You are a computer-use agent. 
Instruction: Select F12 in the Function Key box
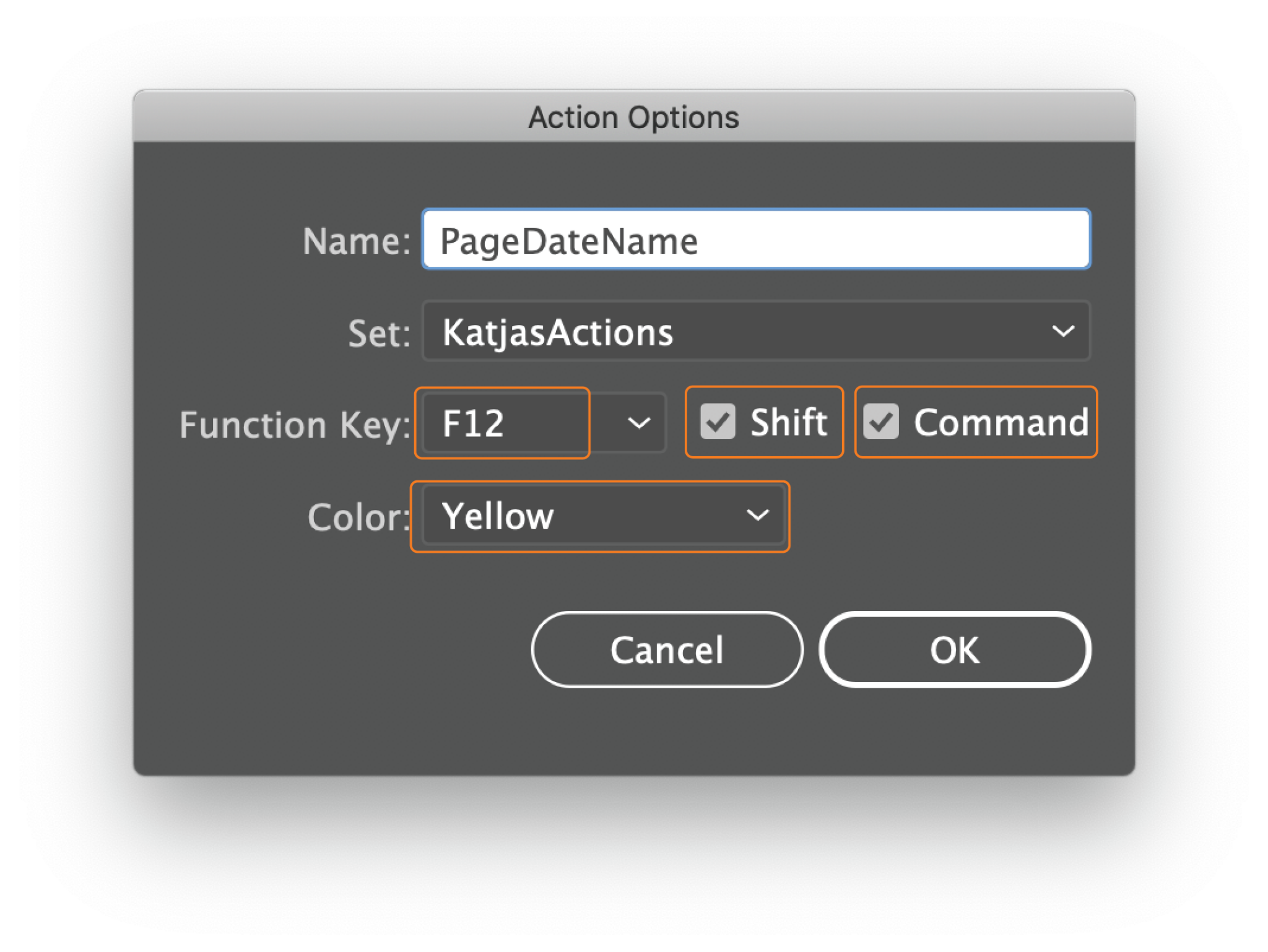pos(503,423)
